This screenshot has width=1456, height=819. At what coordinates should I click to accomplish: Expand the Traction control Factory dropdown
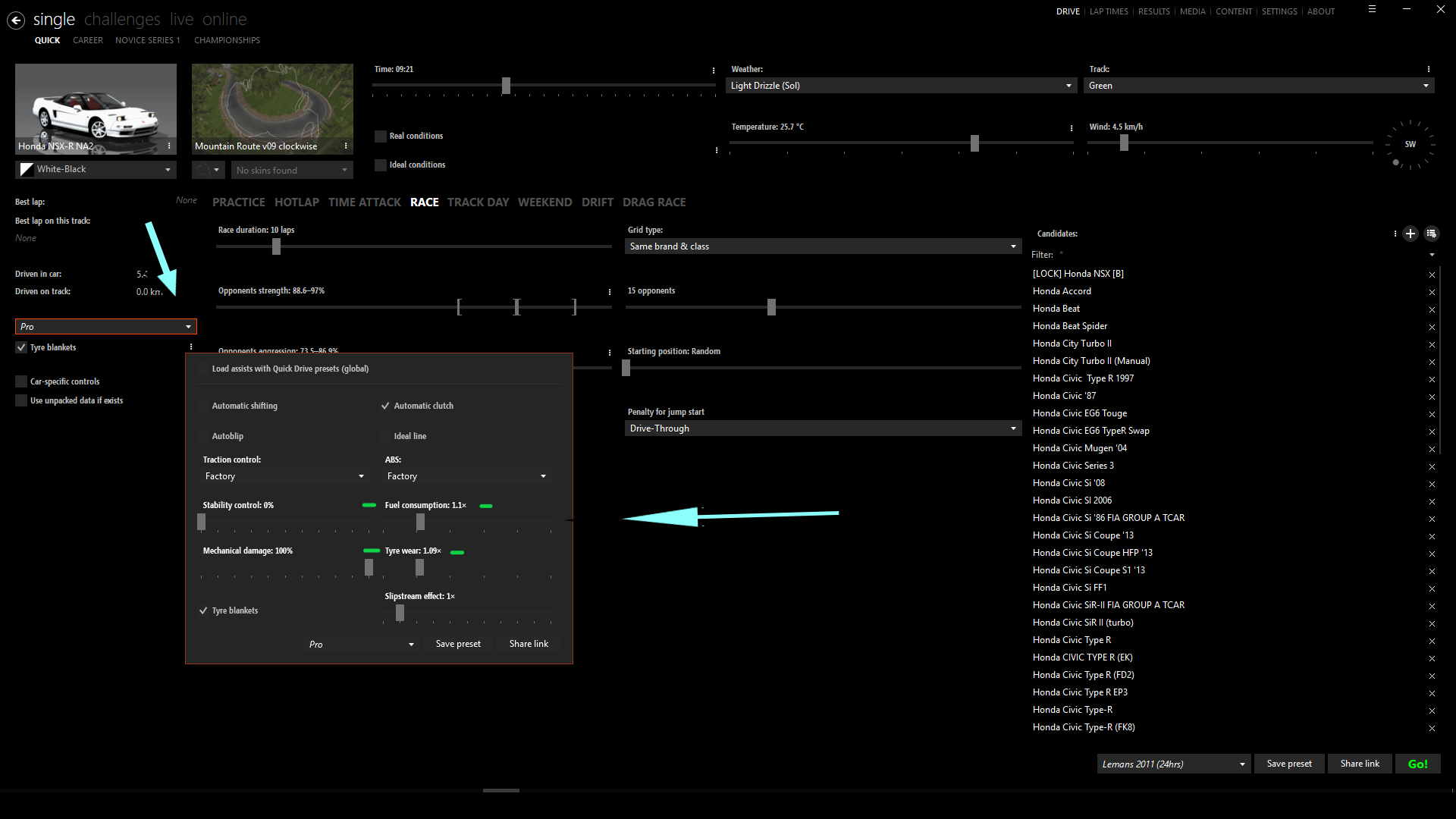[284, 476]
